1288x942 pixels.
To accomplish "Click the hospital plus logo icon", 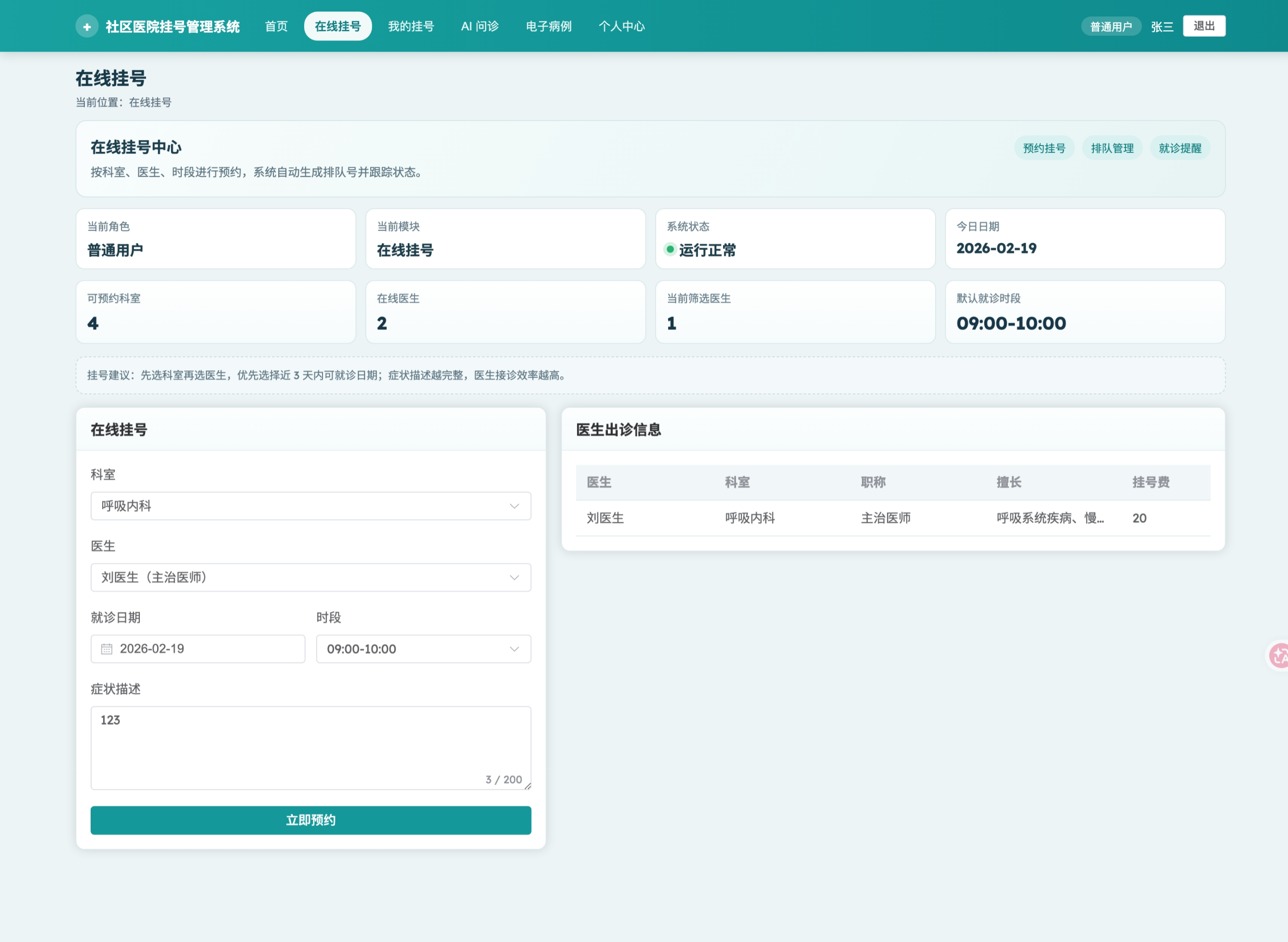I will pos(87,26).
